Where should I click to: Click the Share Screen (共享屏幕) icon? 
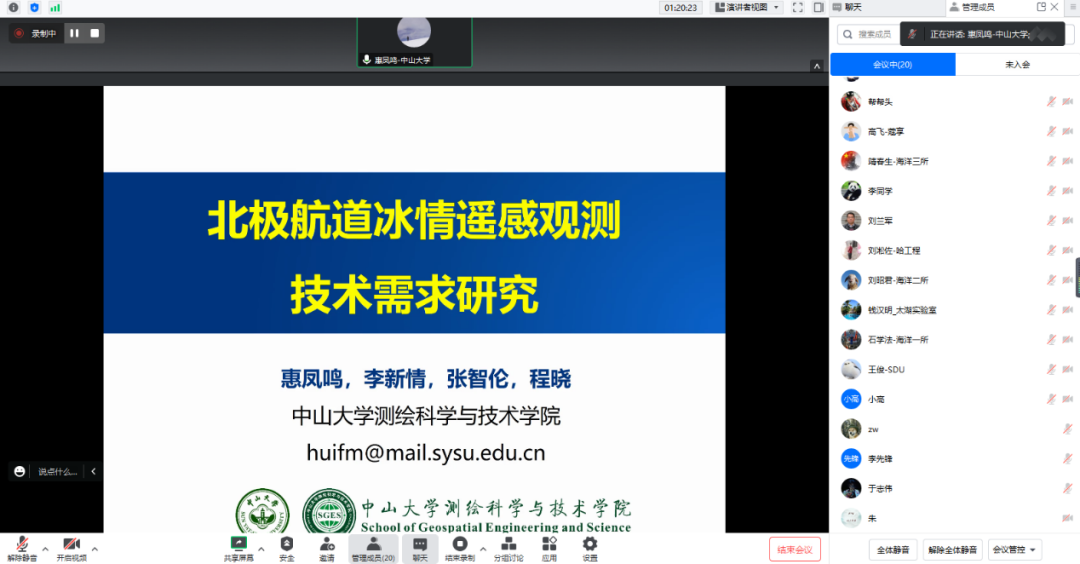point(238,544)
